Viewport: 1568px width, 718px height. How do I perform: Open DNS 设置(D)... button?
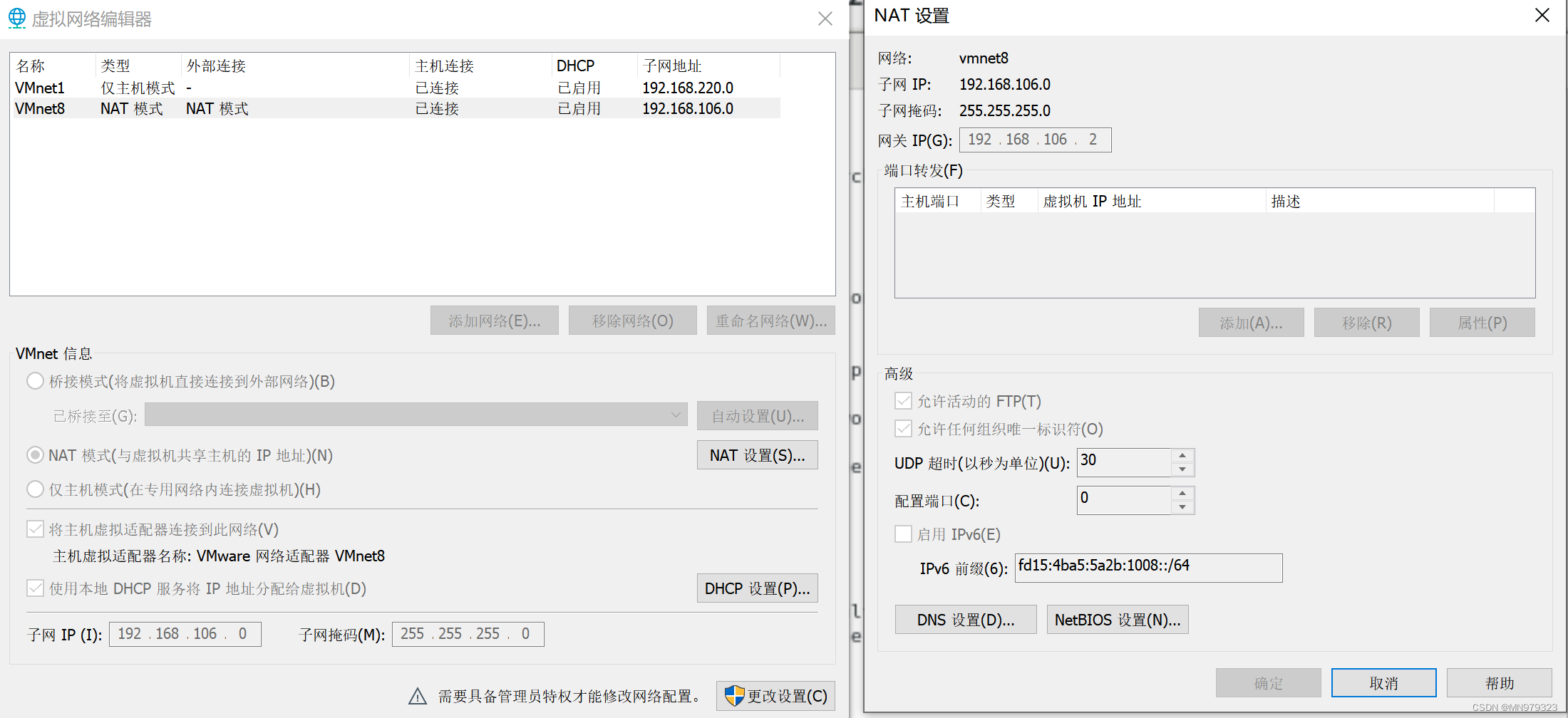coord(966,620)
